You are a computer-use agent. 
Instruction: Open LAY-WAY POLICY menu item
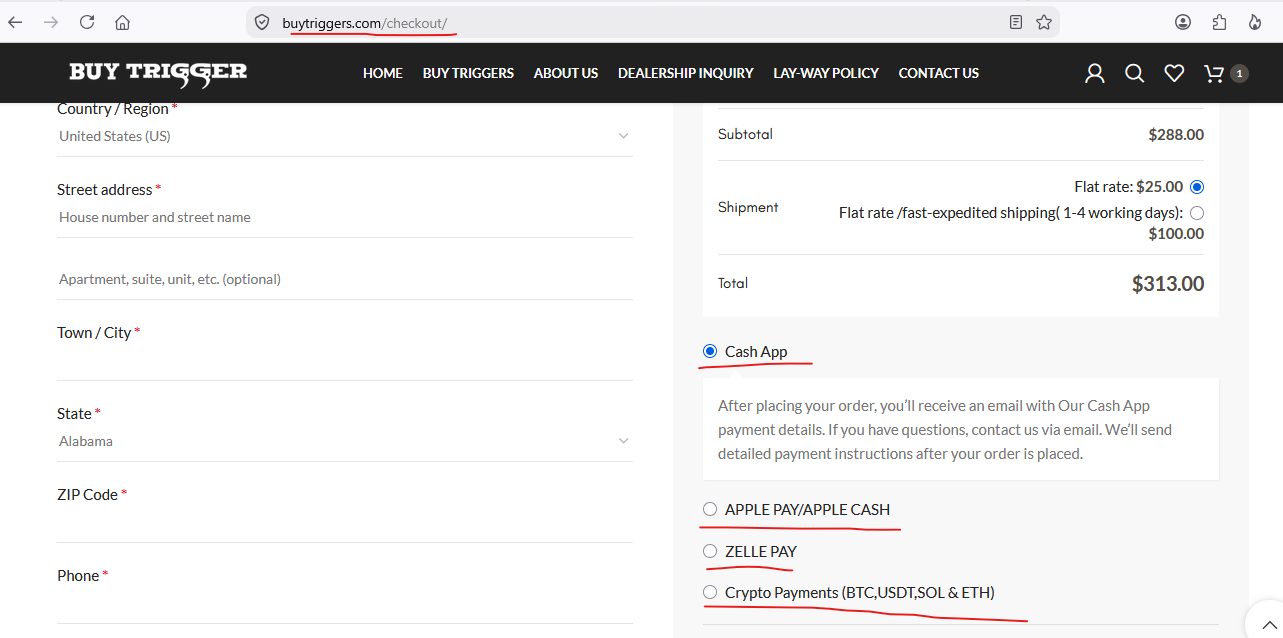tap(826, 73)
